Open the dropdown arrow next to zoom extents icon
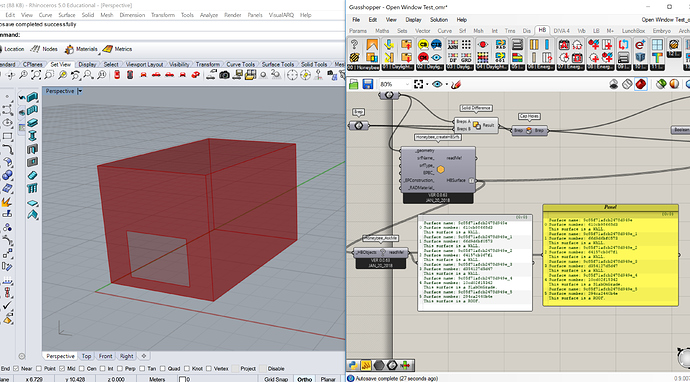 [426, 84]
